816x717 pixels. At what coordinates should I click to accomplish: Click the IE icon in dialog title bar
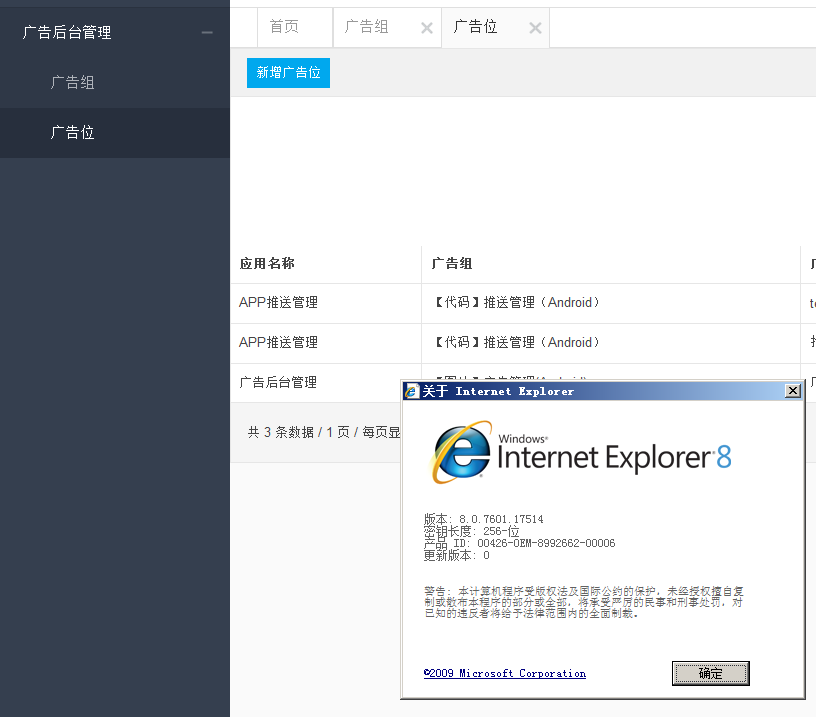point(411,391)
